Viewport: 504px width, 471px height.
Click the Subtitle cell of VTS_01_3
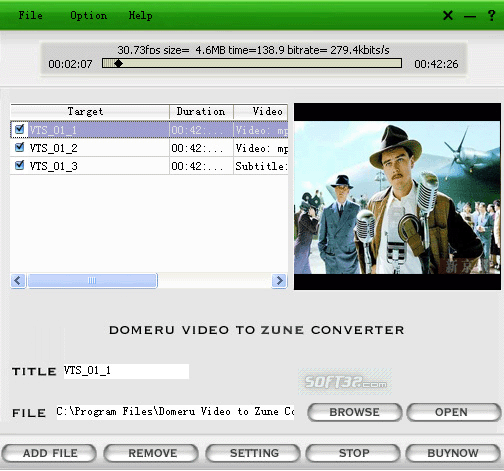pos(261,166)
